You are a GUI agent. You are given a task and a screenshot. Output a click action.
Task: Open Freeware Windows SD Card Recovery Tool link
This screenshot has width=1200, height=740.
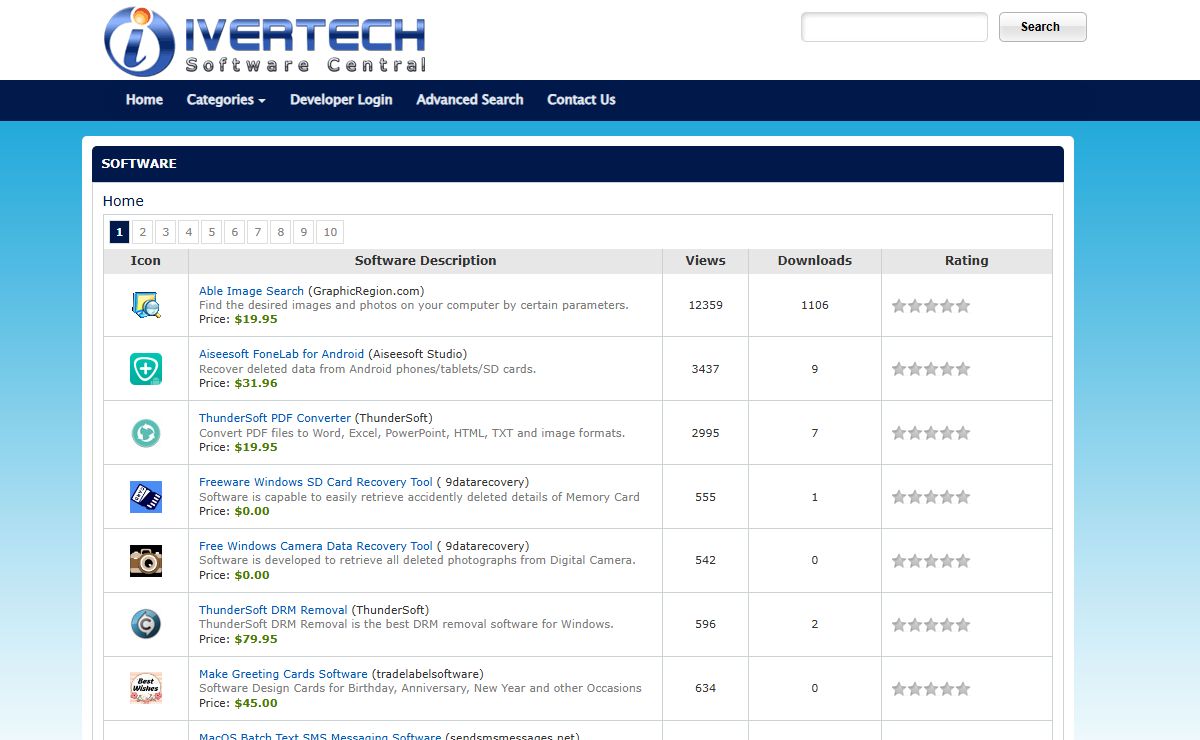pyautogui.click(x=316, y=482)
